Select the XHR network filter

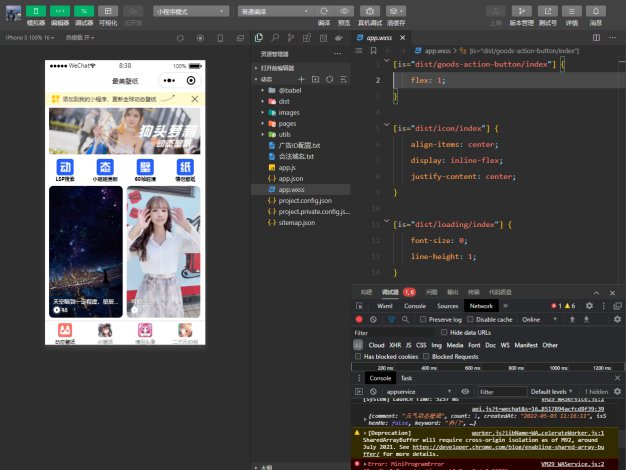point(393,345)
